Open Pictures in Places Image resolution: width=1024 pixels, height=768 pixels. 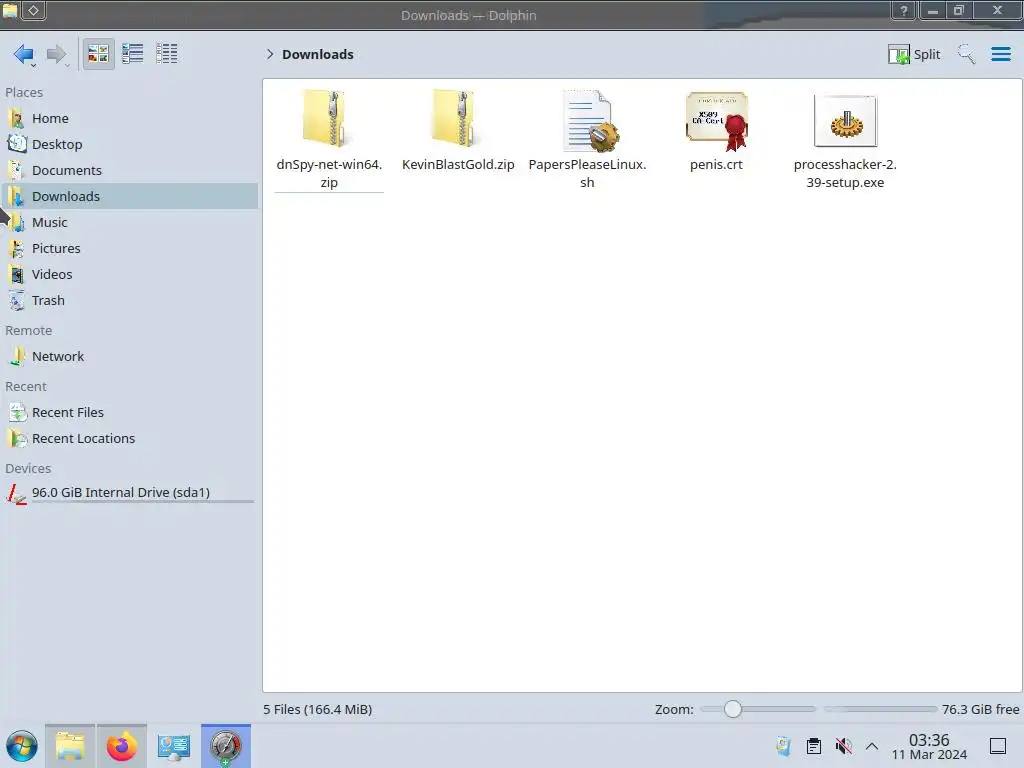pyautogui.click(x=129, y=249)
